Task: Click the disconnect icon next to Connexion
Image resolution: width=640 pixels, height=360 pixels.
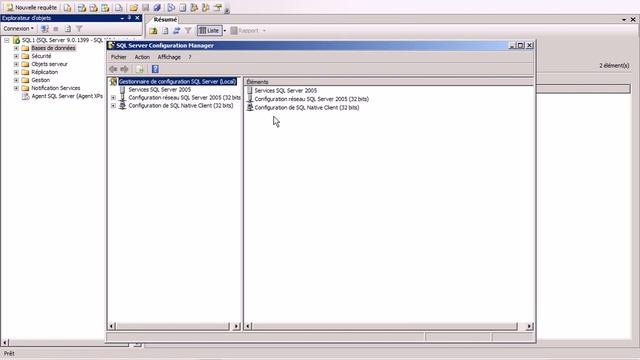Action: coord(45,29)
